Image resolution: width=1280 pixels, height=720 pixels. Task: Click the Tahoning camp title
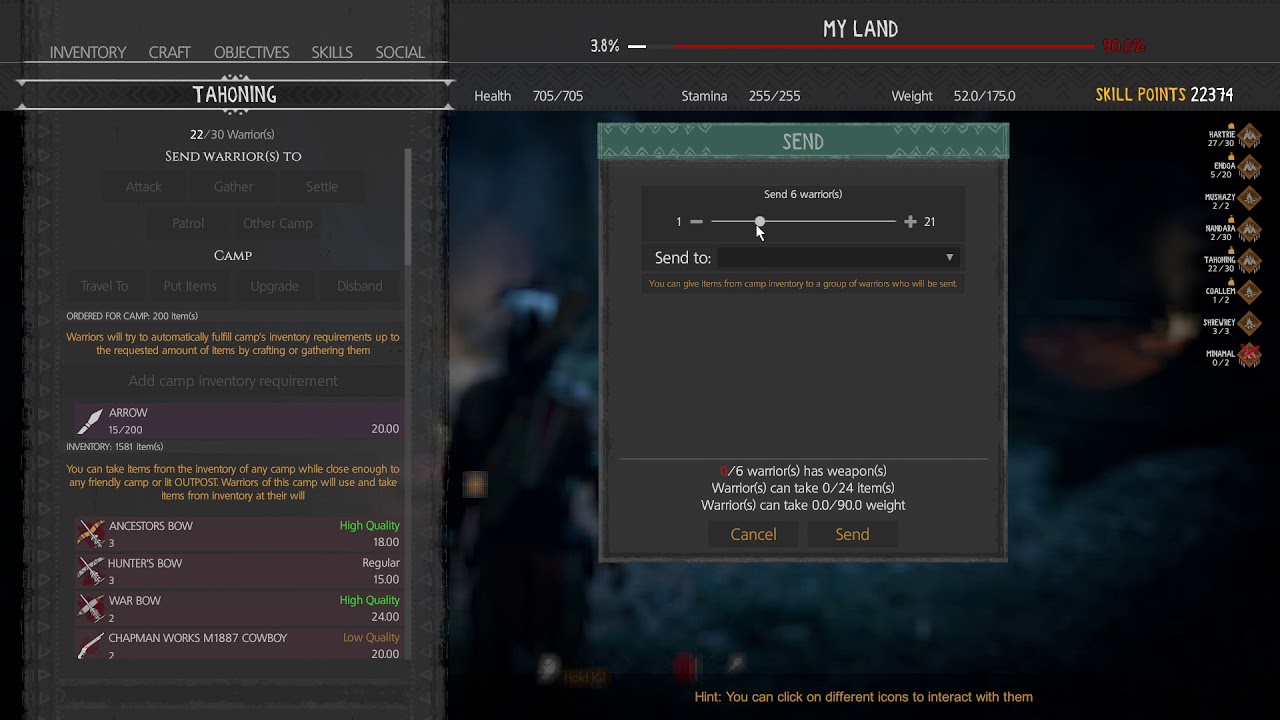point(234,95)
